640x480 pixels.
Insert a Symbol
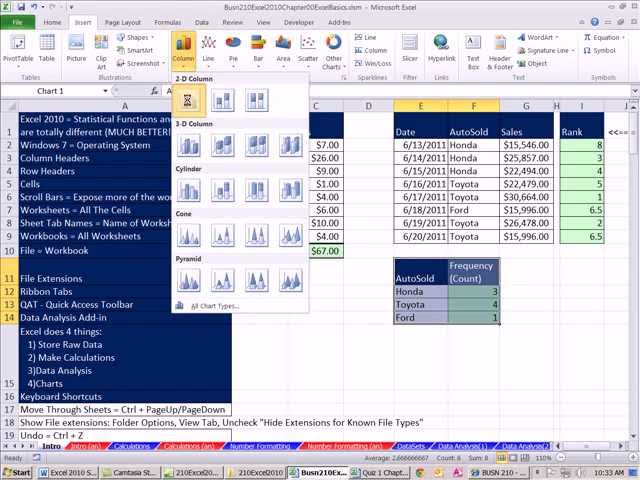[599, 51]
